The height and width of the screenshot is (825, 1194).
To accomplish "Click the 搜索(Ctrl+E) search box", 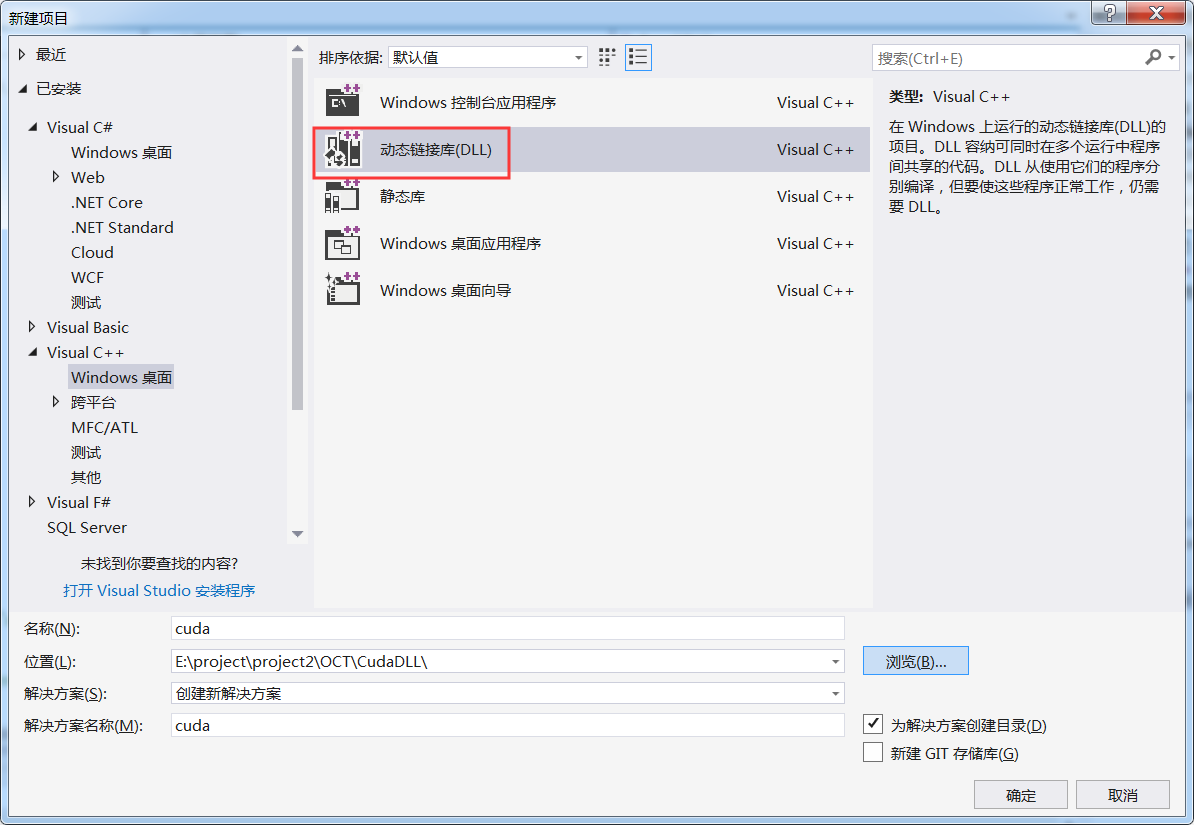I will click(1007, 58).
